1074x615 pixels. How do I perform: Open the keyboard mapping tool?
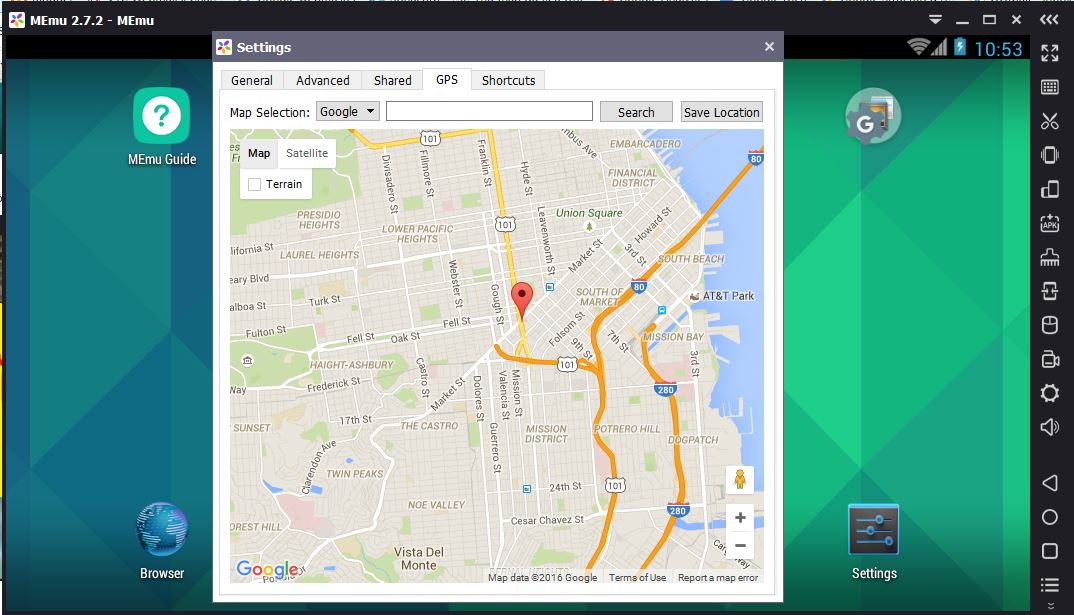(x=1049, y=87)
